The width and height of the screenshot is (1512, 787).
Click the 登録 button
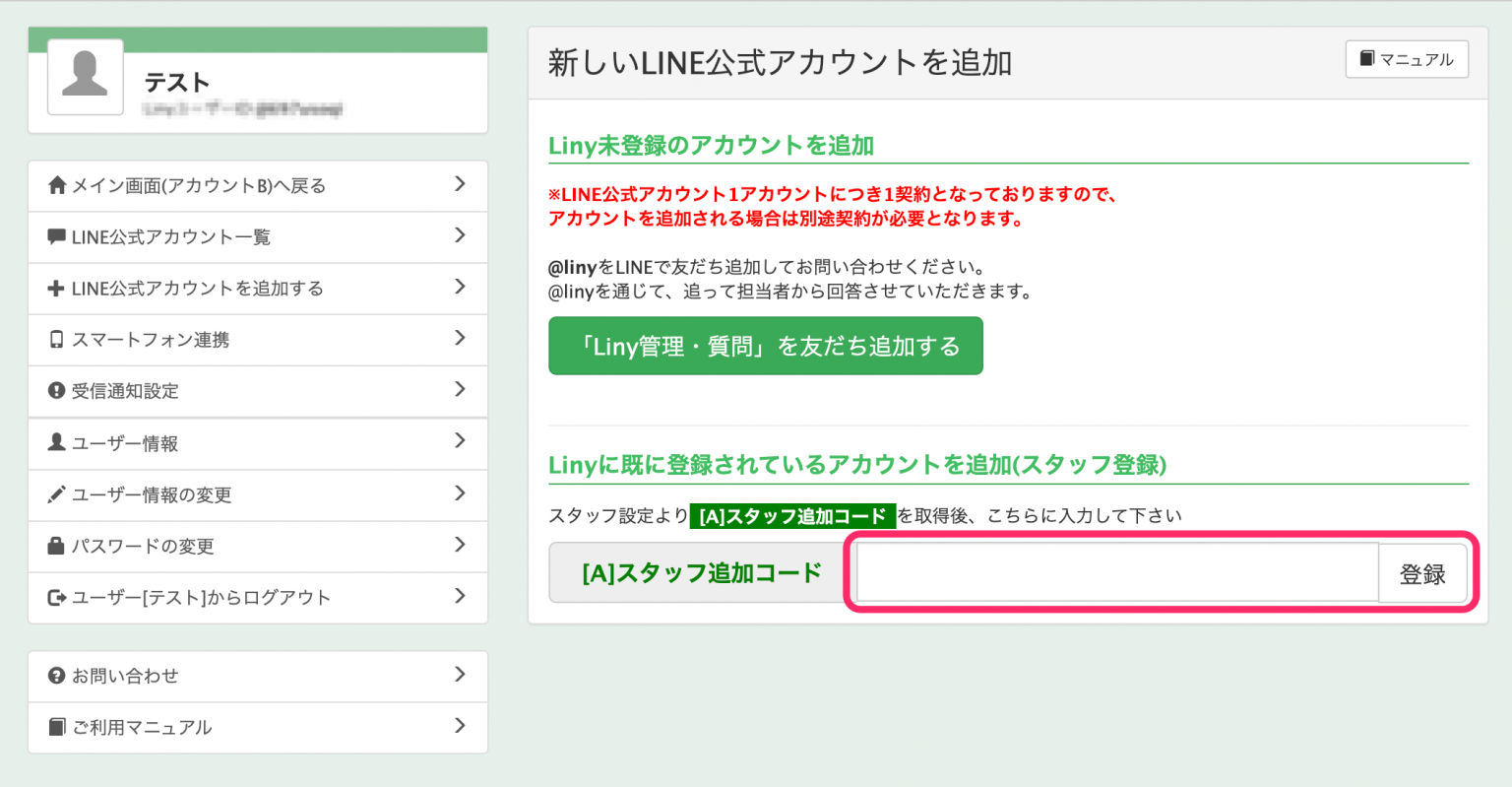coord(1422,573)
